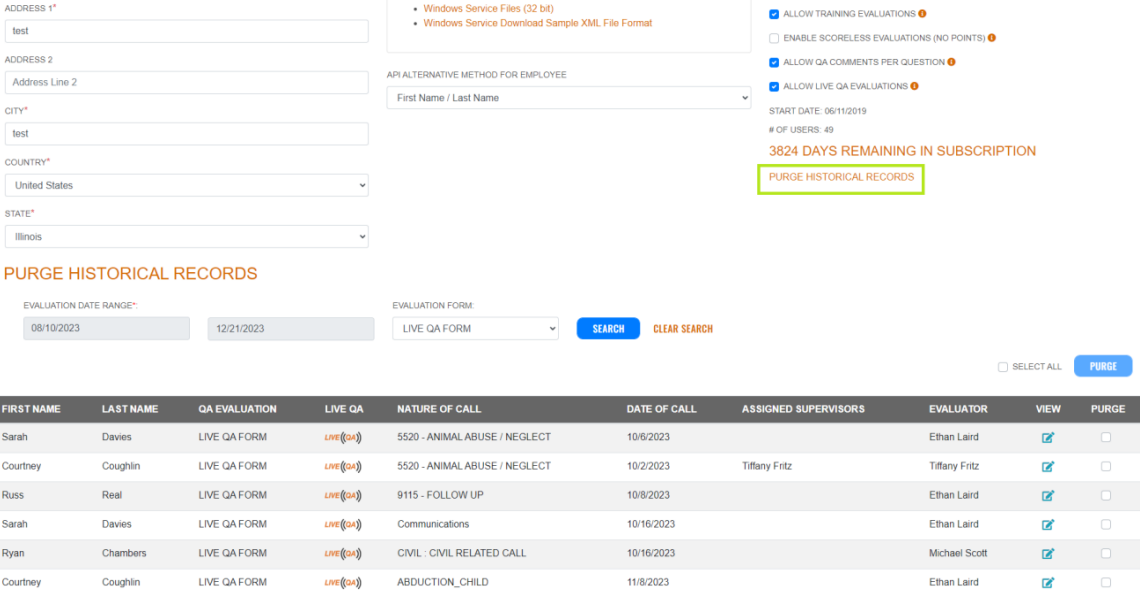Click the Address Line 2 input field
The height and width of the screenshot is (591, 1140).
[x=186, y=82]
